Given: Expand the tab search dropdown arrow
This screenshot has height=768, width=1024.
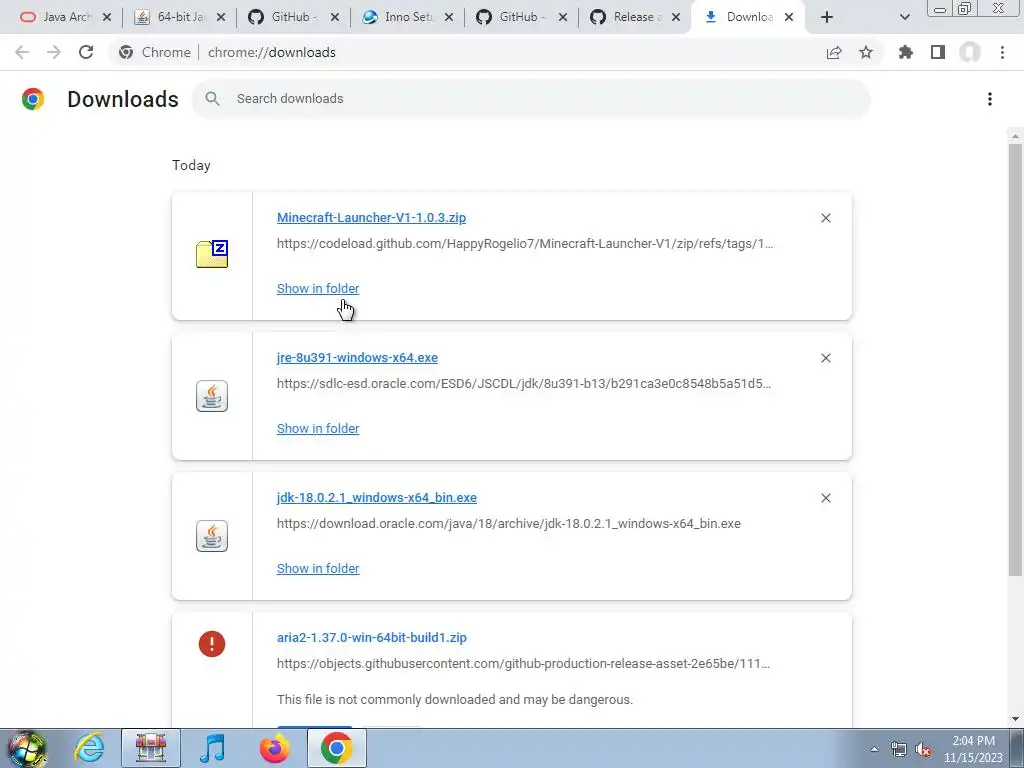Looking at the screenshot, I should (x=904, y=17).
